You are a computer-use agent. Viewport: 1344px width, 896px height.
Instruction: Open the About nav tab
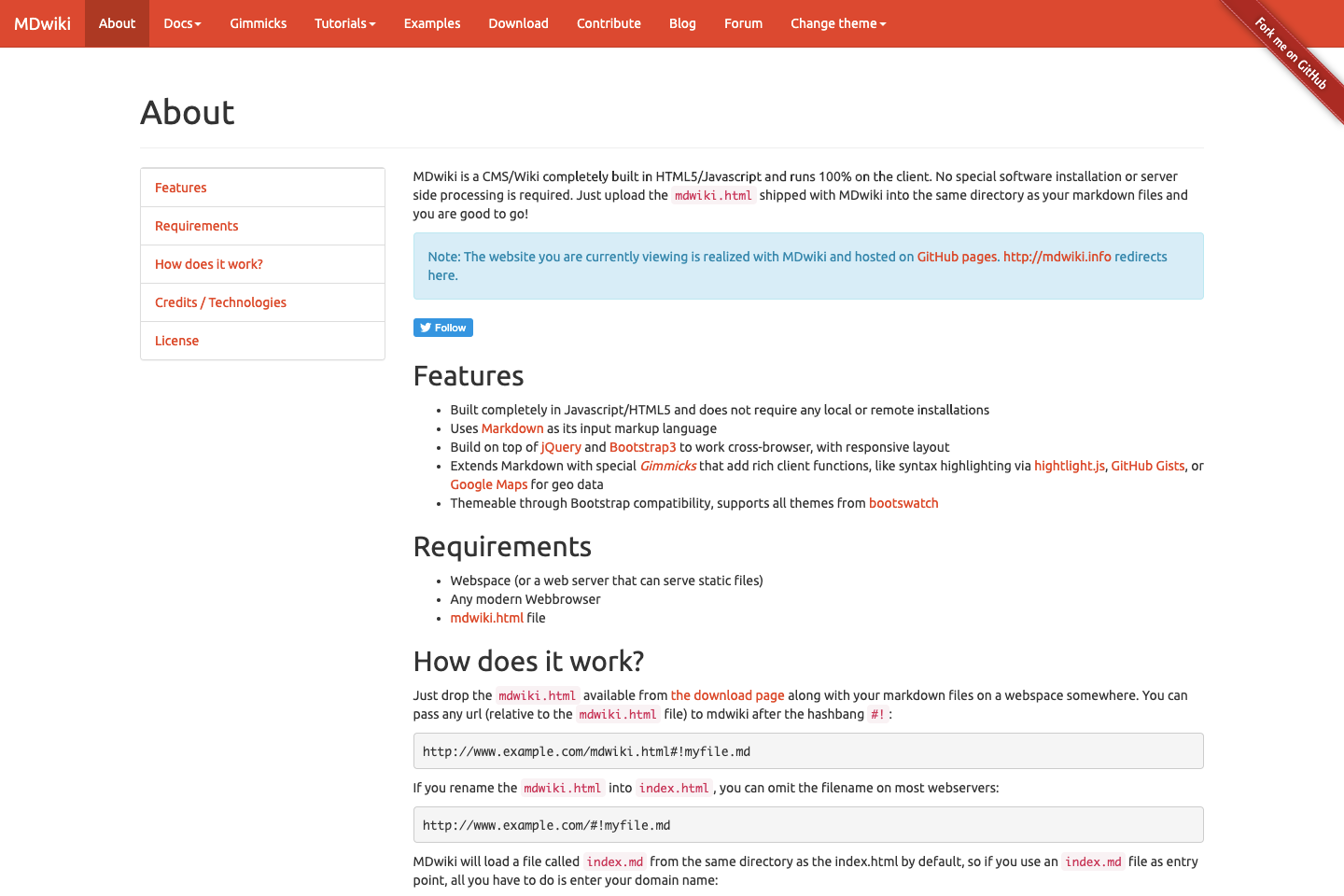tap(117, 23)
